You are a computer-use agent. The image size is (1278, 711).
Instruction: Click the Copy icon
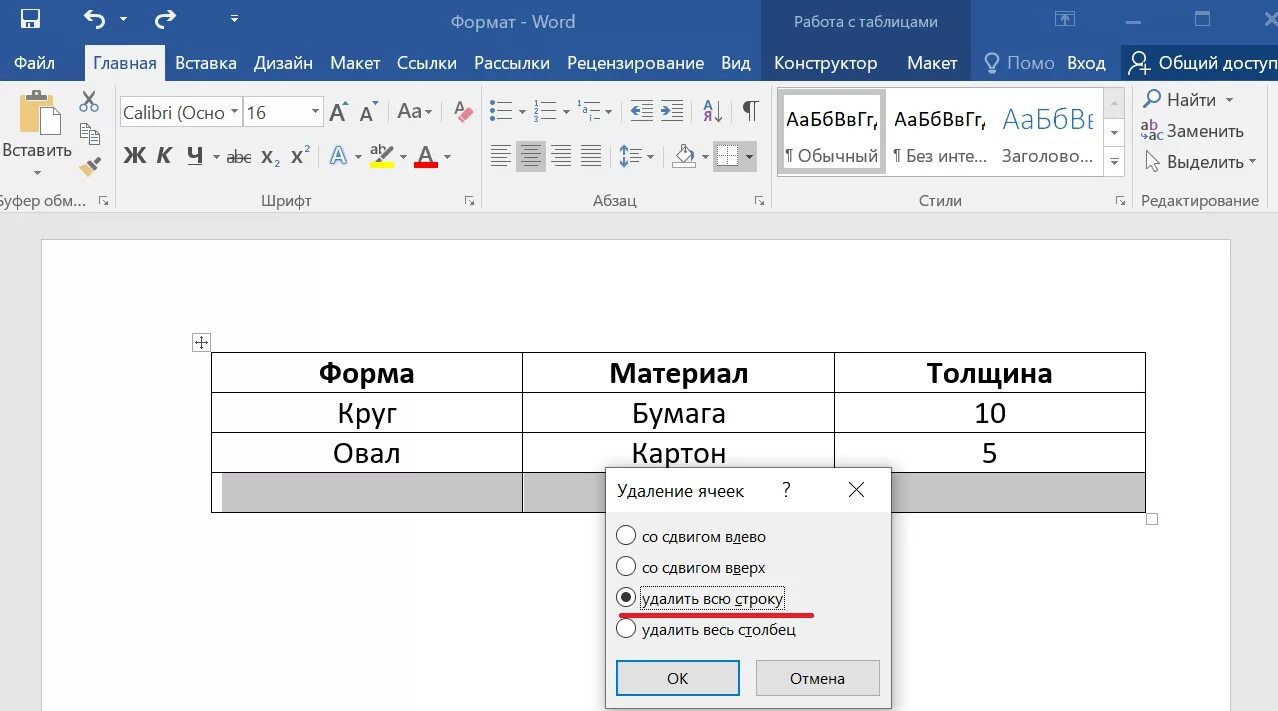pyautogui.click(x=90, y=133)
